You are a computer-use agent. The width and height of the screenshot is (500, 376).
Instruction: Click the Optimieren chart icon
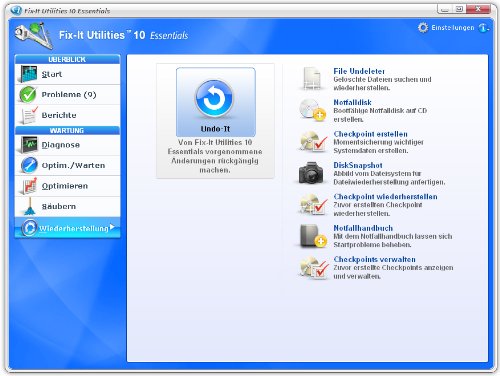[29, 186]
